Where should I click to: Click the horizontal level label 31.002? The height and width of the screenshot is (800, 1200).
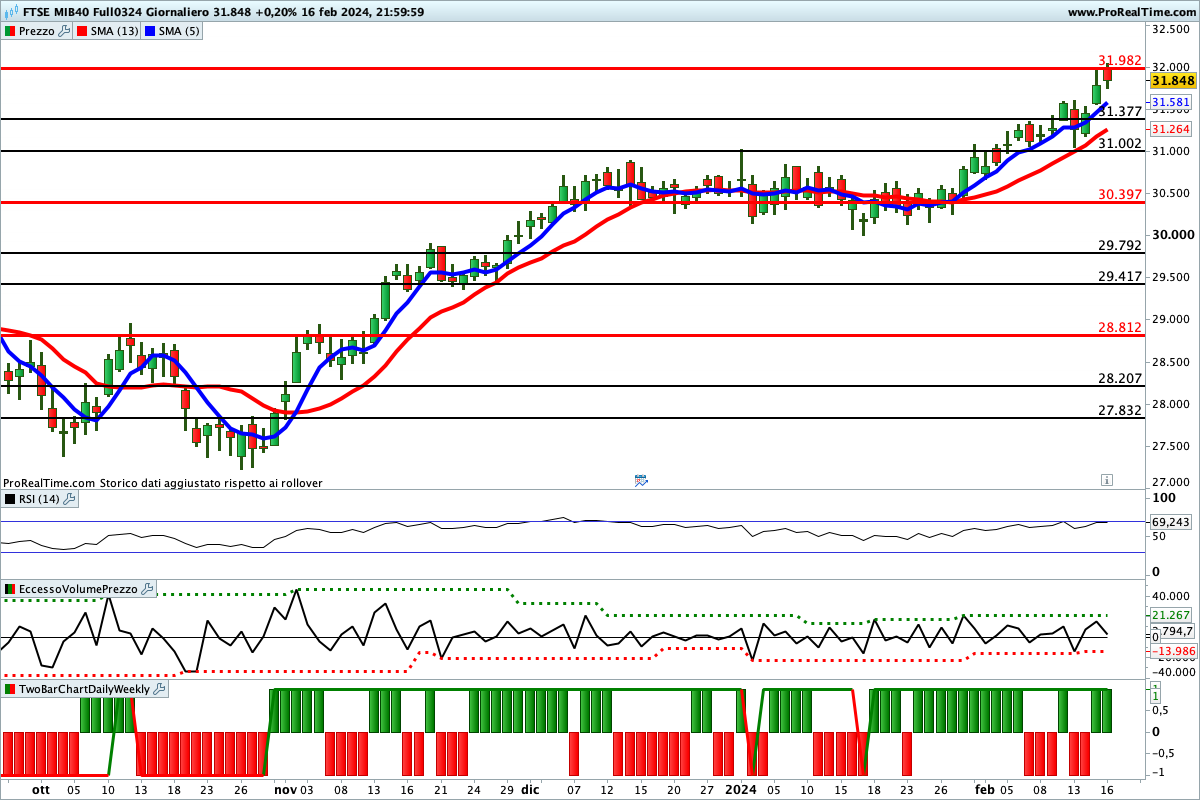[1120, 143]
